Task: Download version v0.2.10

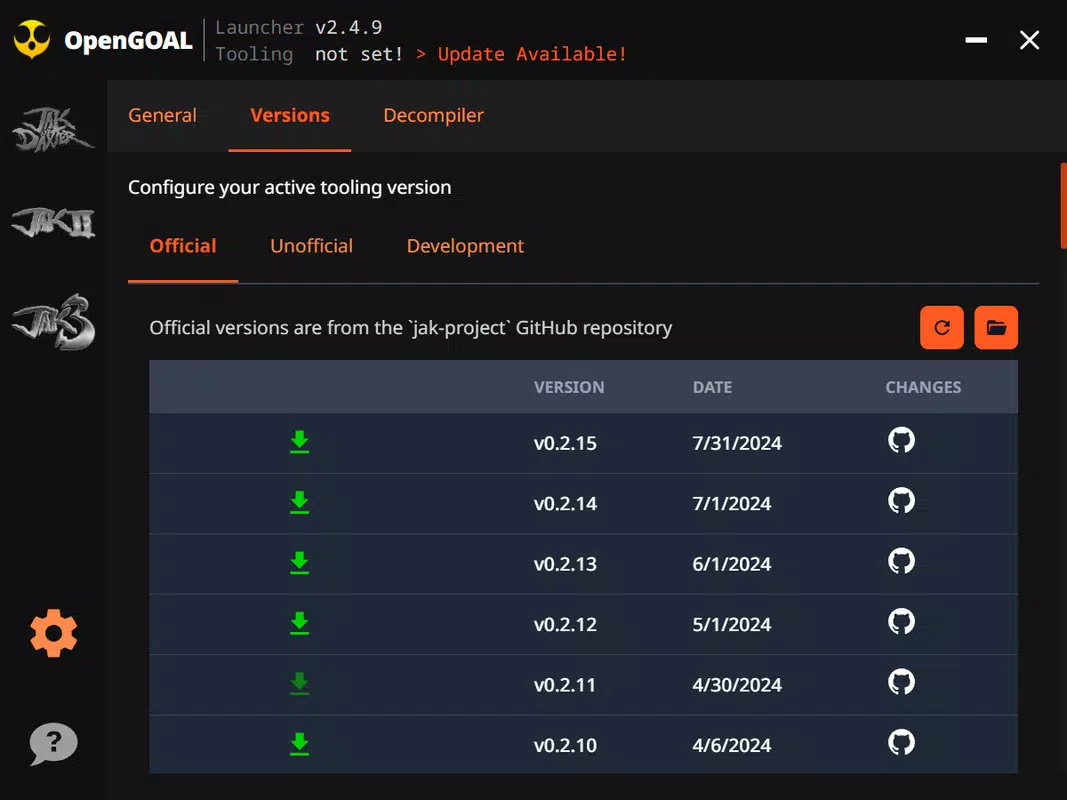Action: click(x=299, y=744)
